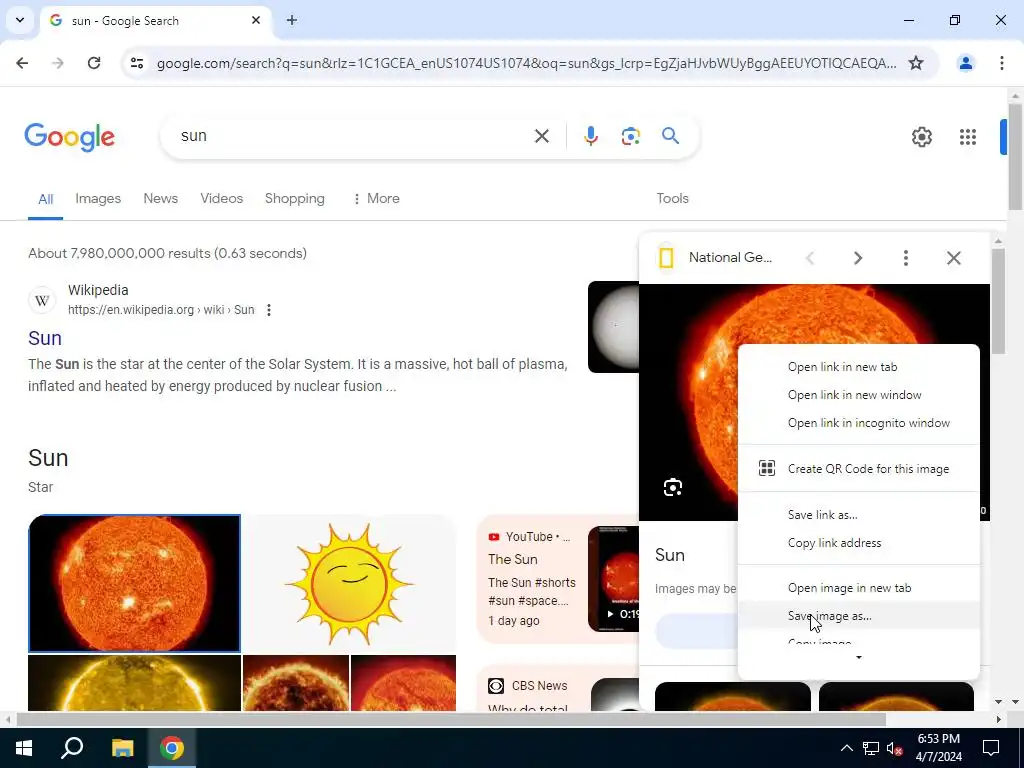Bookmark this page with star icon

point(916,63)
